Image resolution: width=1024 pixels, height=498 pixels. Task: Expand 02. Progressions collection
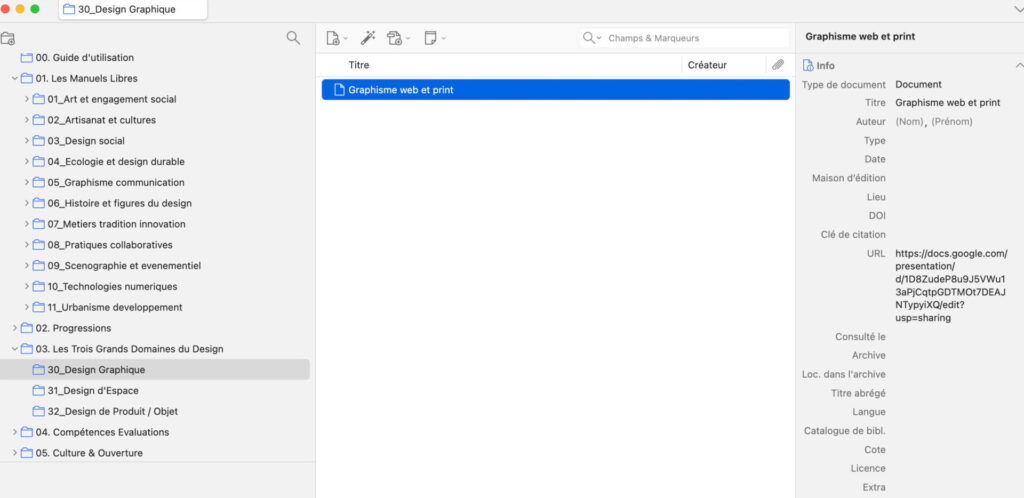click(x=14, y=328)
